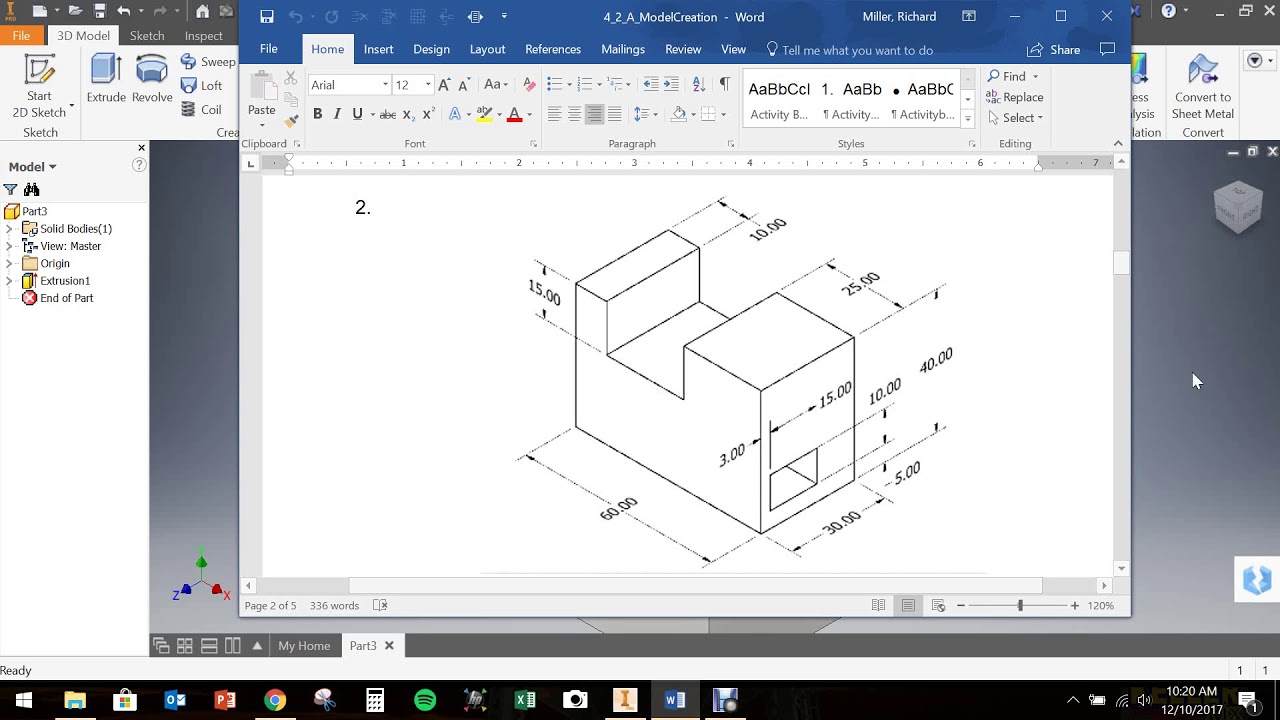Open the binoculars Find tool in Model browser
Image resolution: width=1280 pixels, height=720 pixels.
(31, 189)
